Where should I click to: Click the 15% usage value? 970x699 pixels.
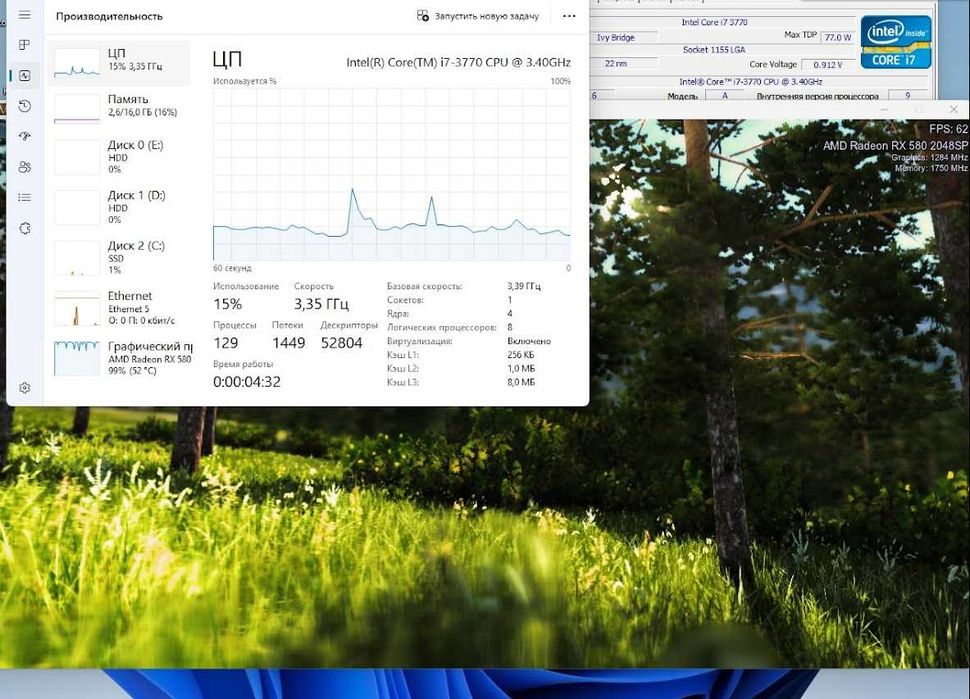pyautogui.click(x=228, y=304)
